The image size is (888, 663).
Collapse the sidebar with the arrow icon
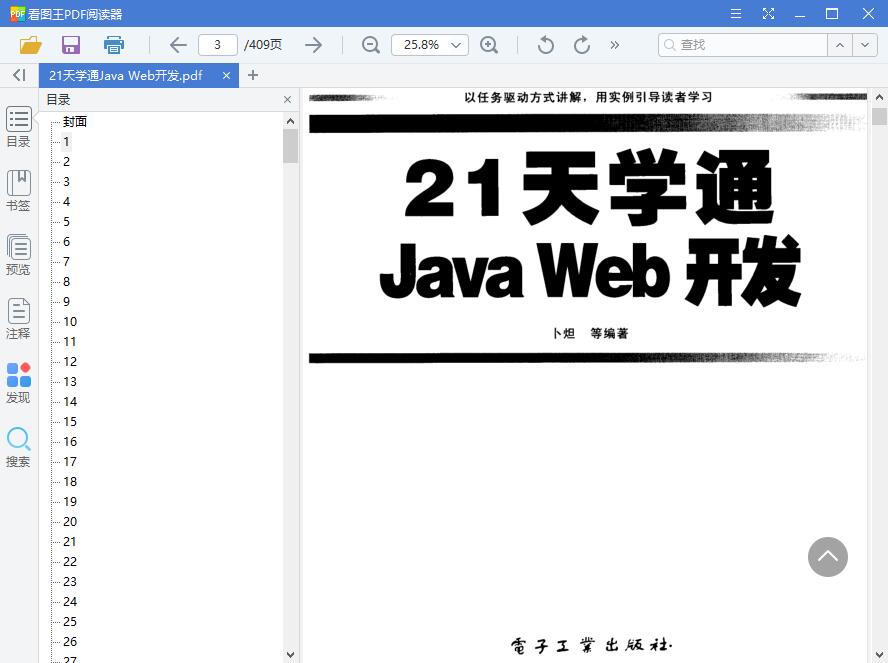tap(19, 75)
